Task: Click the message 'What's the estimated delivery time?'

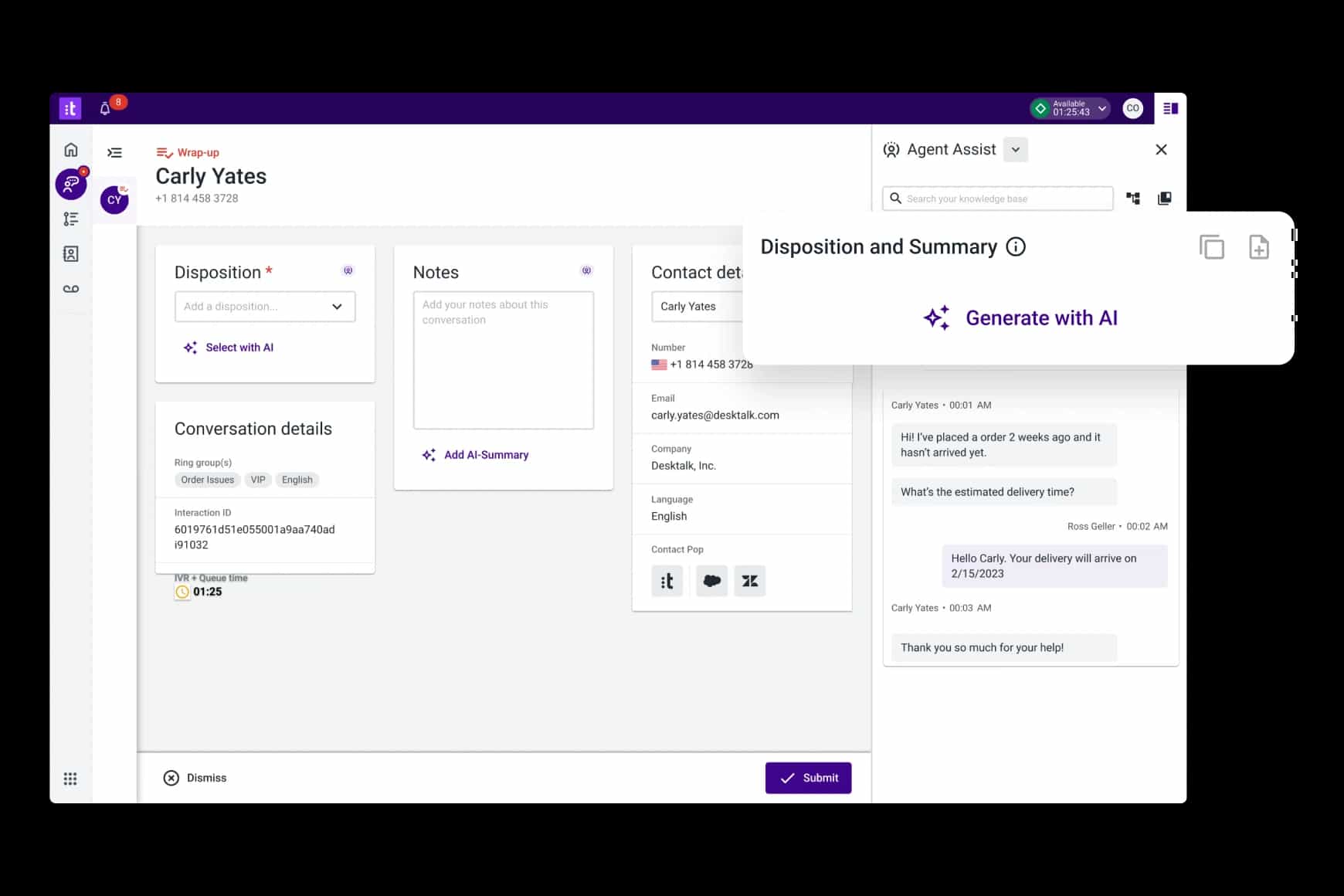Action: [1003, 492]
